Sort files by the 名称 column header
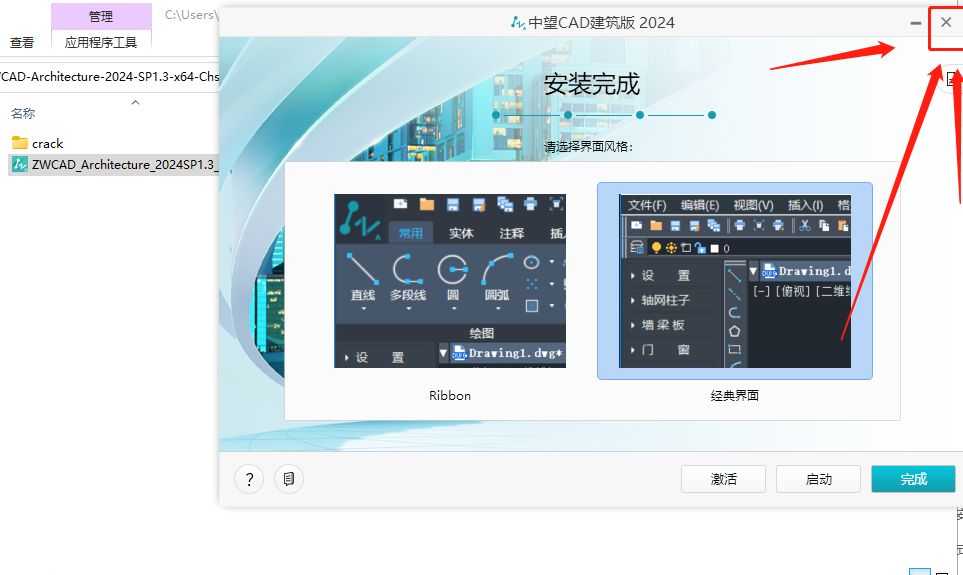963x575 pixels. pyautogui.click(x=23, y=114)
